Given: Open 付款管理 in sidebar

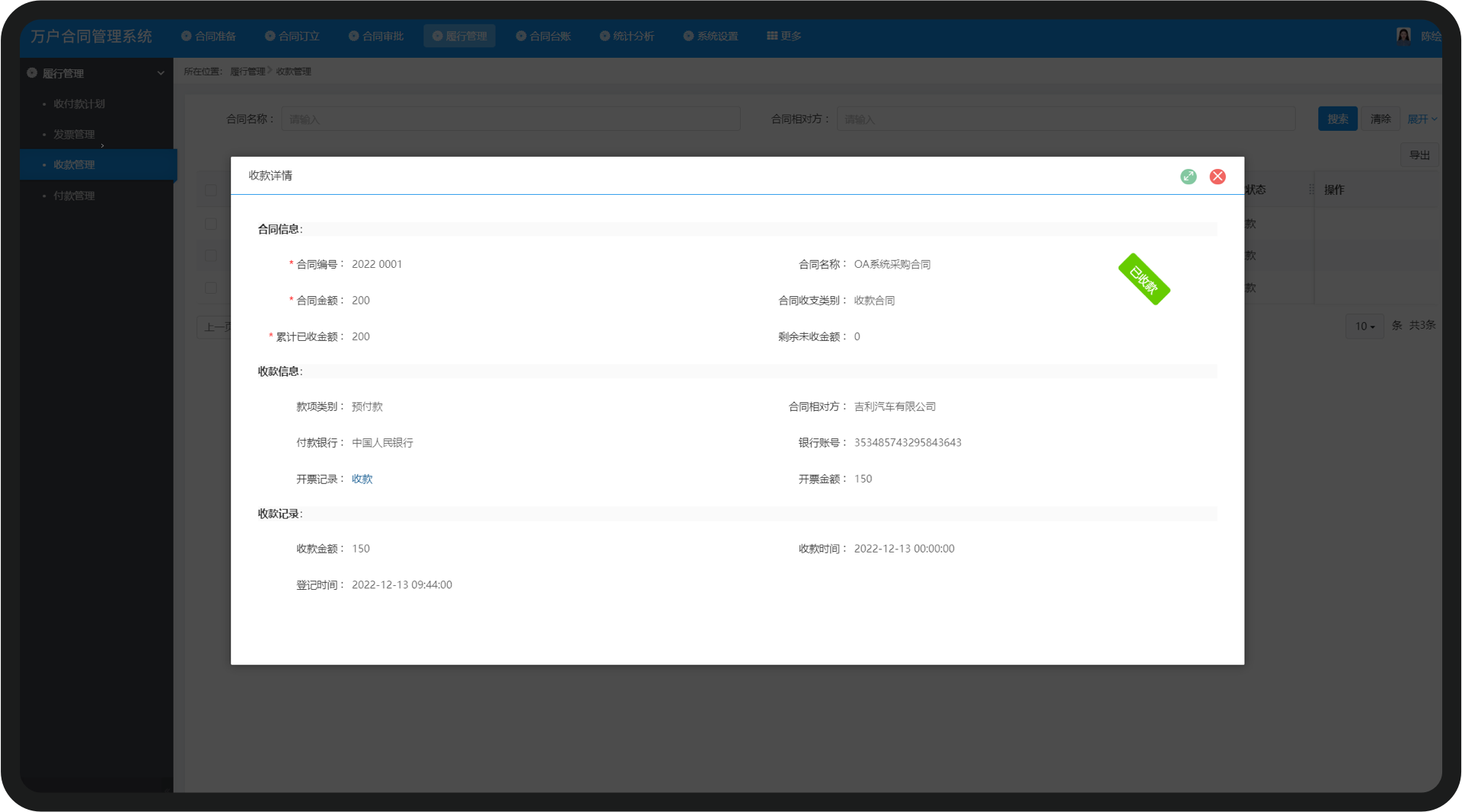Looking at the screenshot, I should click(x=74, y=196).
